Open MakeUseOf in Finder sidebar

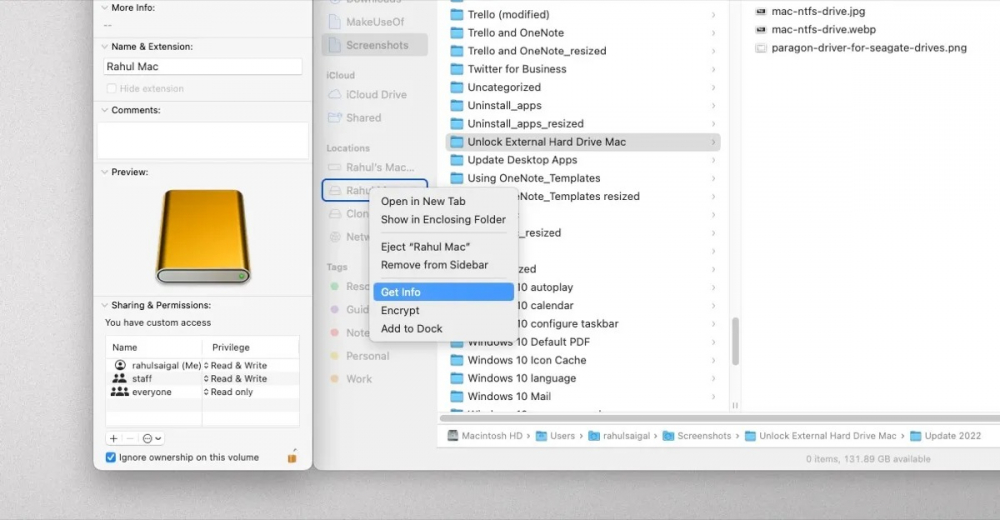375,22
